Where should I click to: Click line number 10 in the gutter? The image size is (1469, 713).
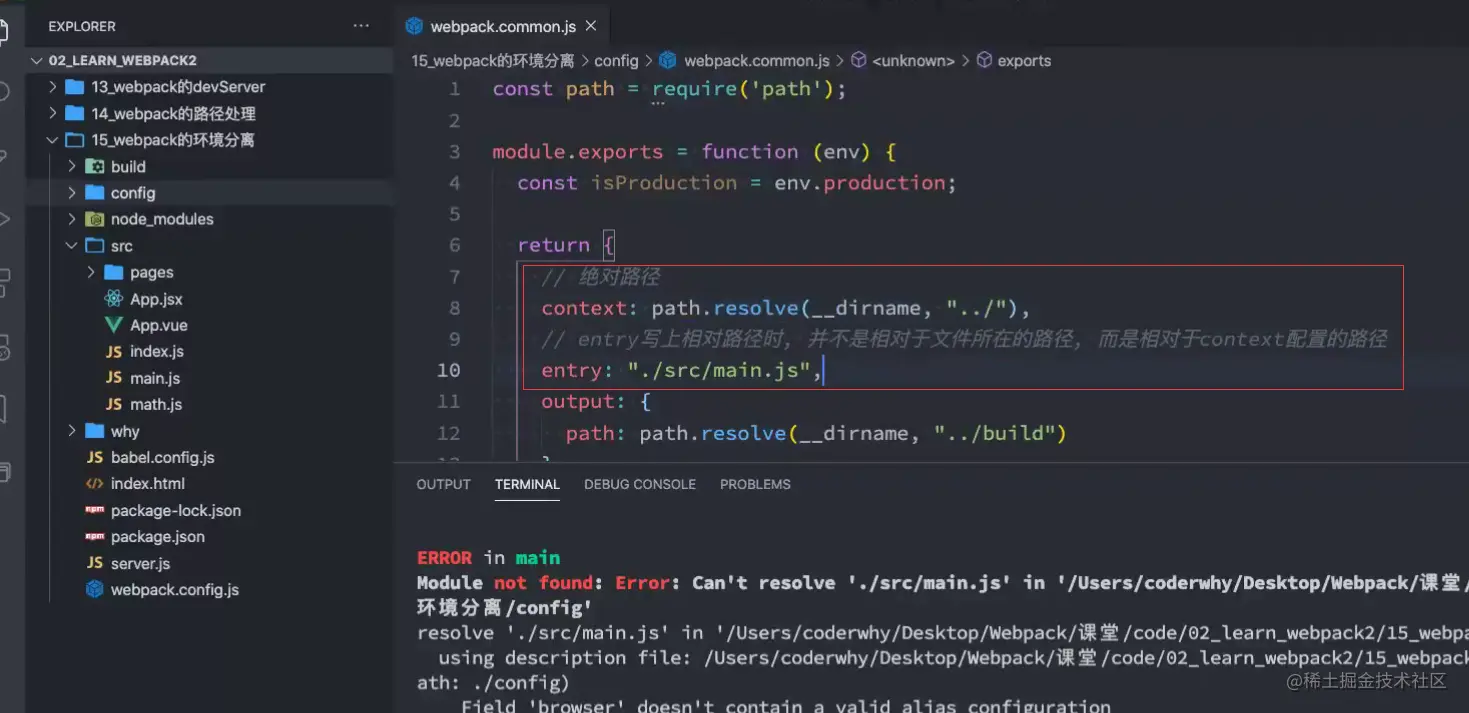click(449, 370)
